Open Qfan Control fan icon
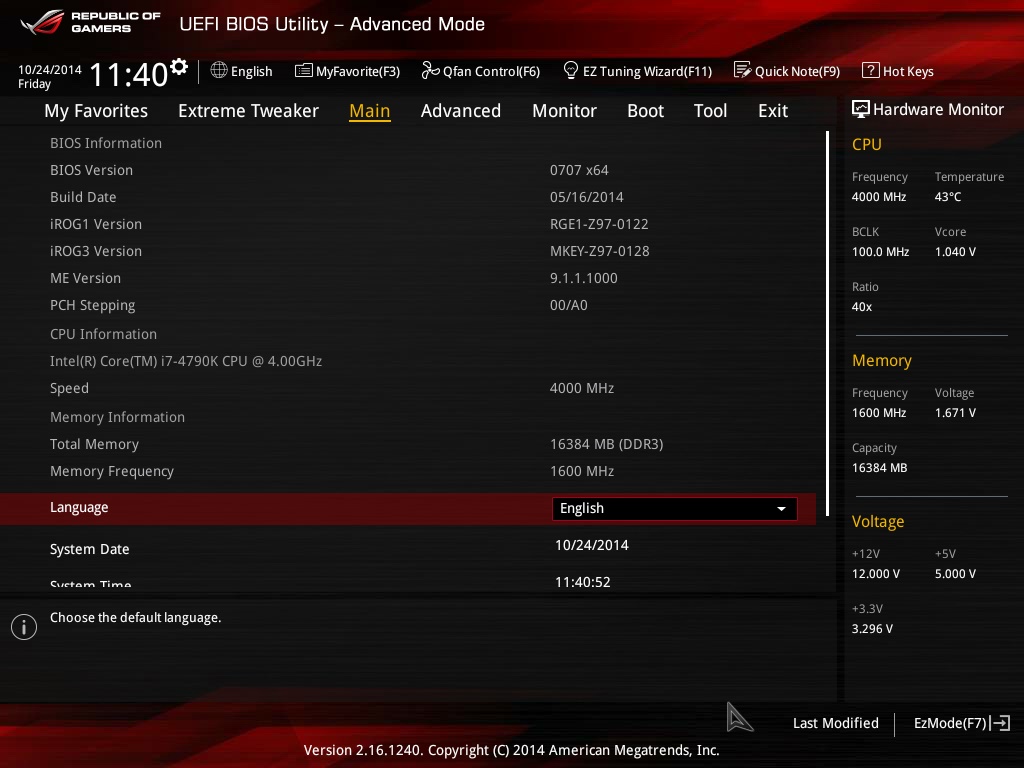Image resolution: width=1024 pixels, height=768 pixels. tap(430, 70)
